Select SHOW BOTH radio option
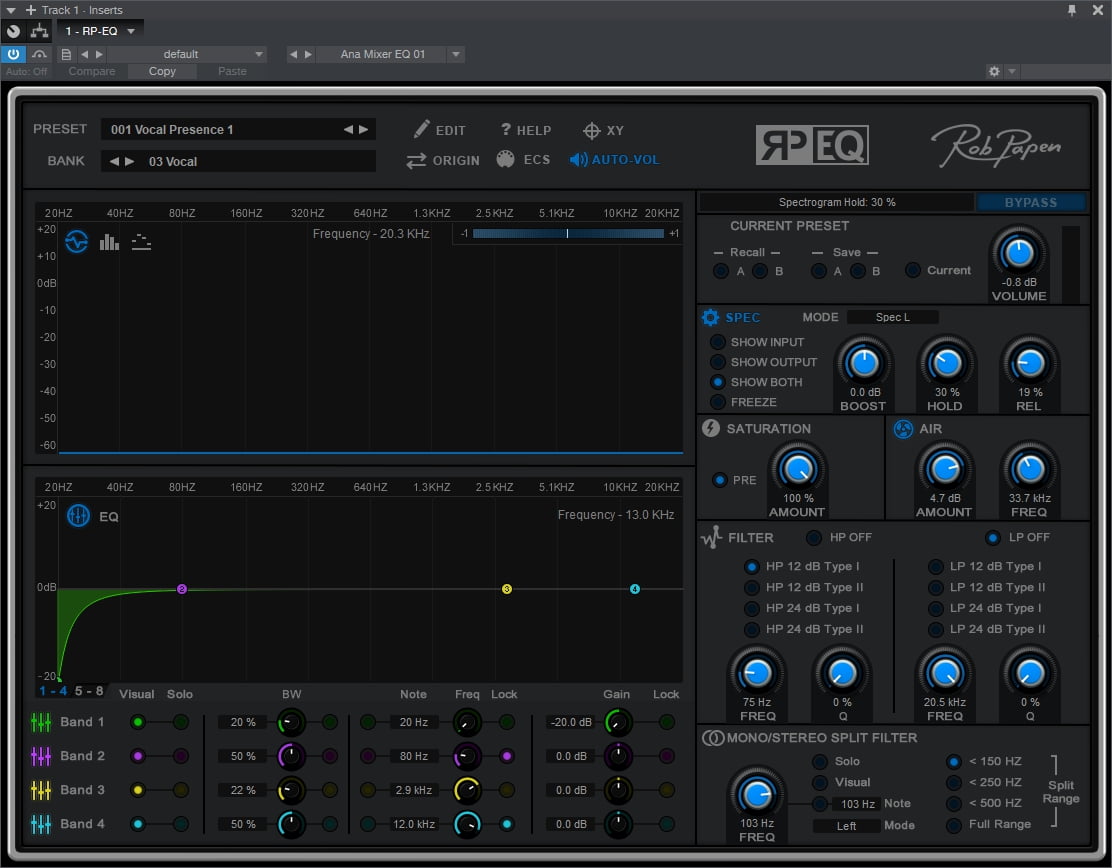This screenshot has height=868, width=1112. [718, 382]
